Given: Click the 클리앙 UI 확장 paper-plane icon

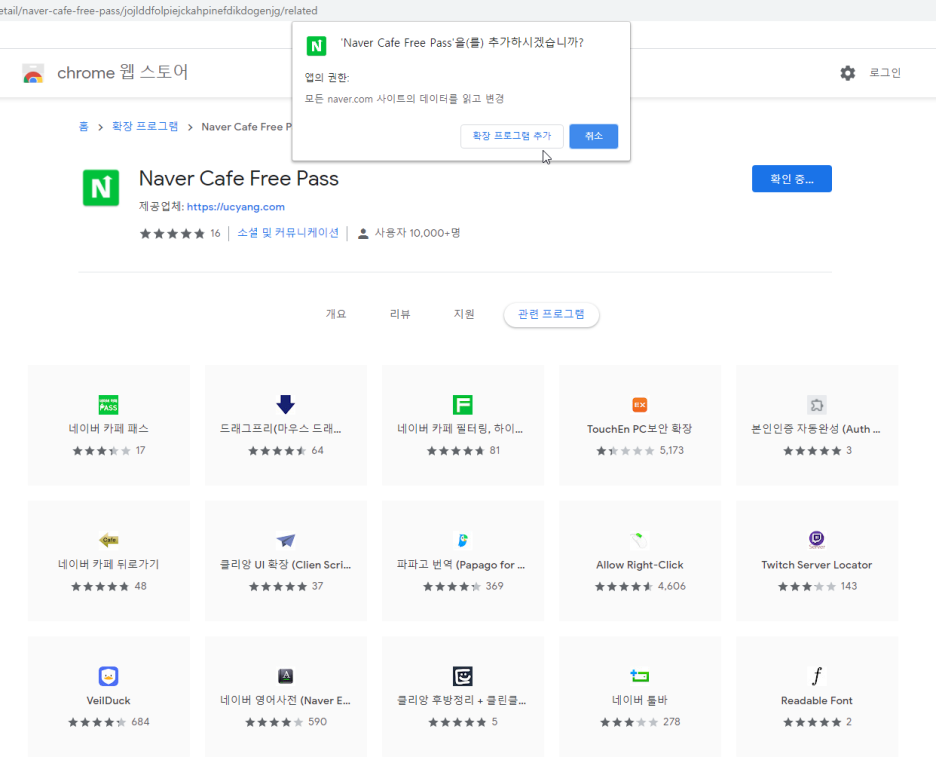Looking at the screenshot, I should click(x=286, y=540).
